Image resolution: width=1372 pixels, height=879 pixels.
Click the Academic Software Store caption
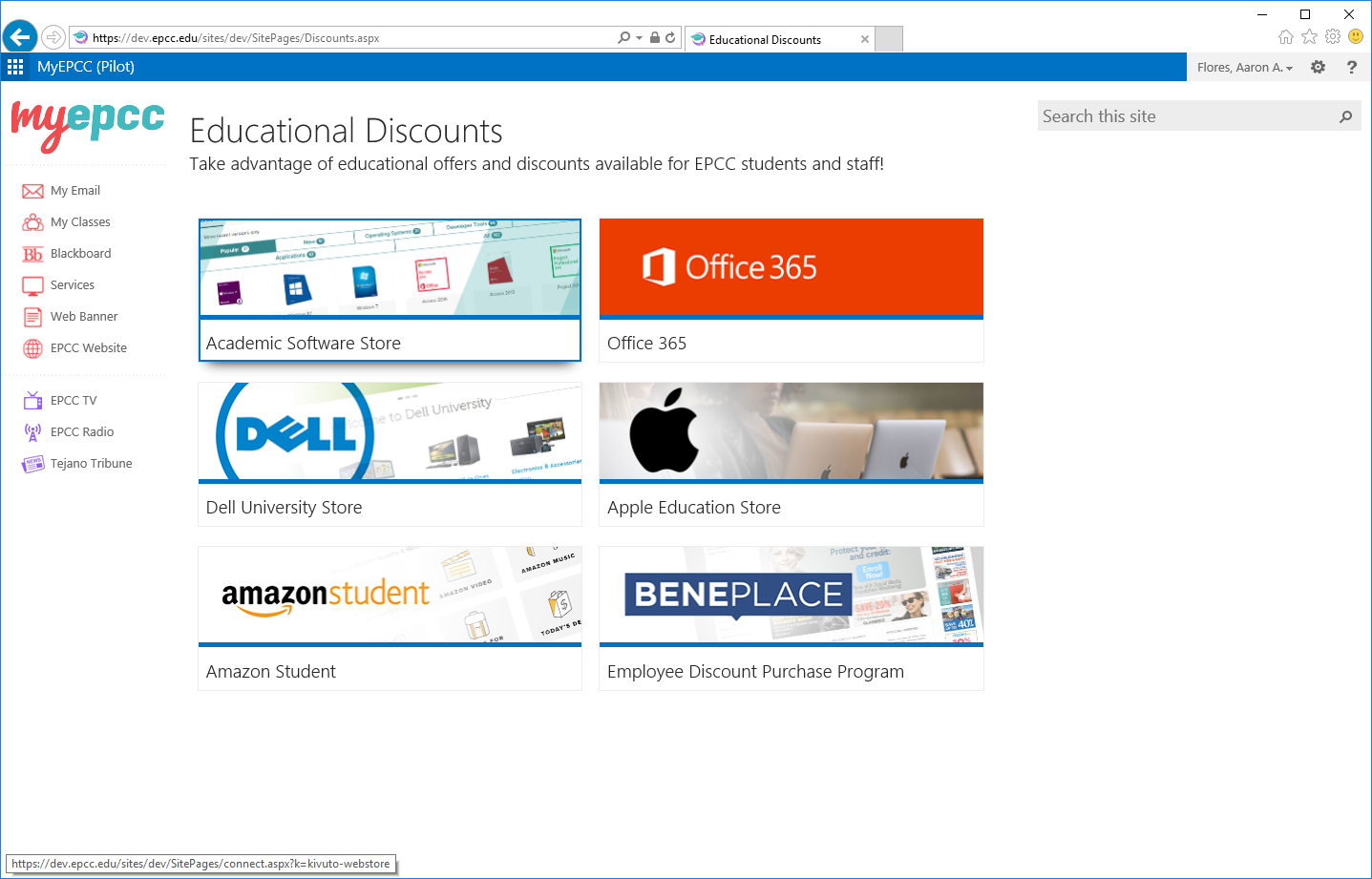pyautogui.click(x=304, y=344)
